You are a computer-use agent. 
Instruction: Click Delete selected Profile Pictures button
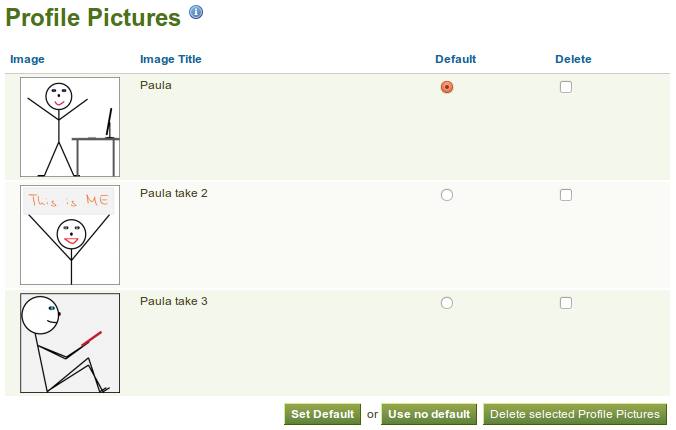tap(575, 414)
